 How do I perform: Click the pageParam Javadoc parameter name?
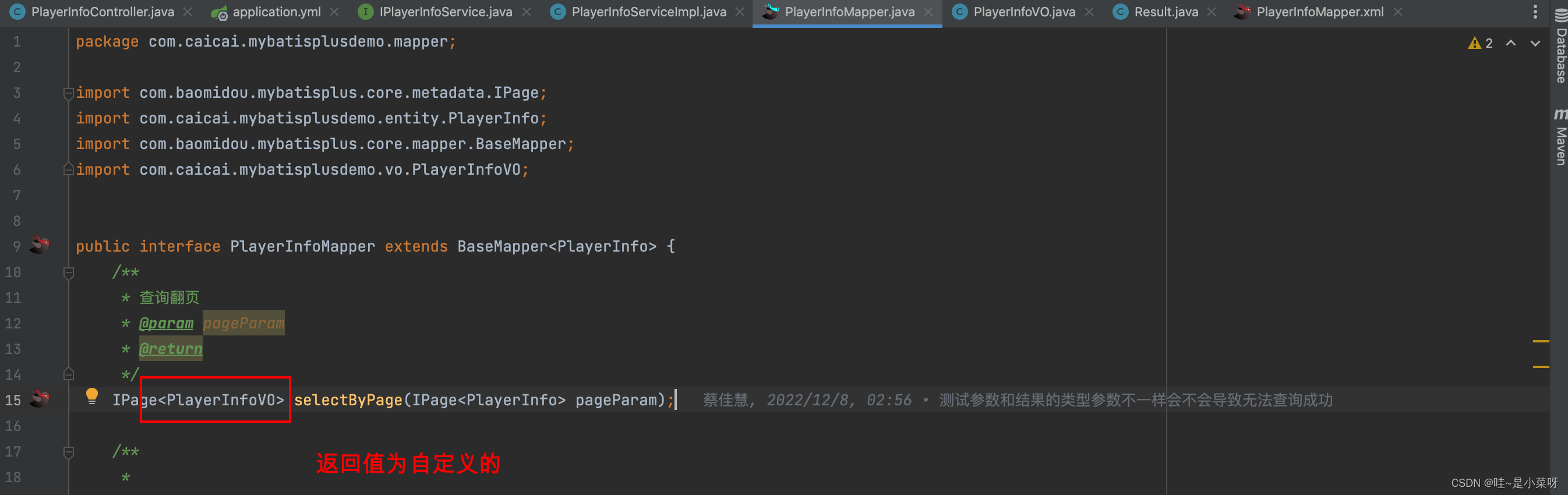243,323
